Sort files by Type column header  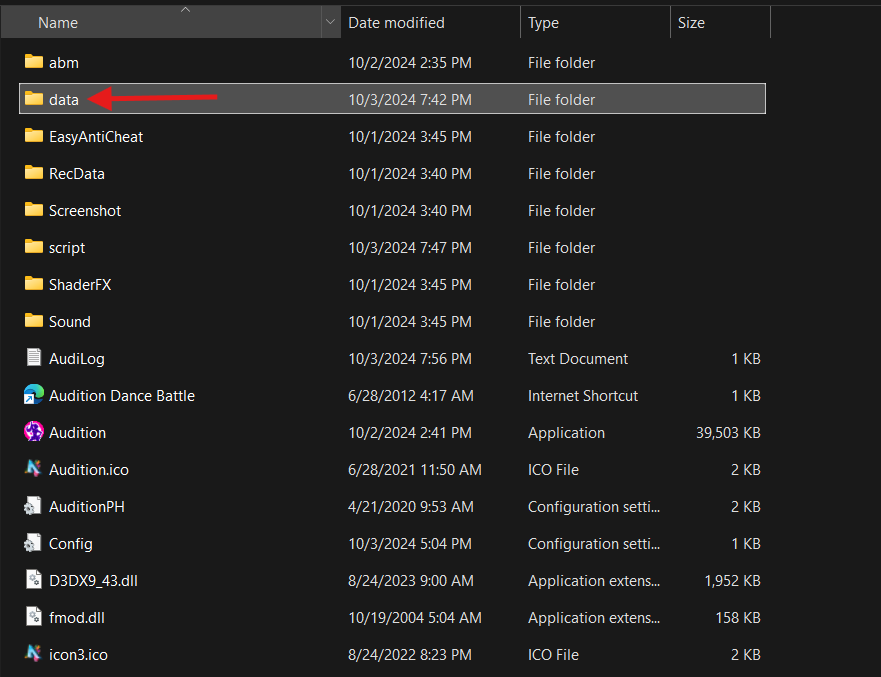coord(544,22)
